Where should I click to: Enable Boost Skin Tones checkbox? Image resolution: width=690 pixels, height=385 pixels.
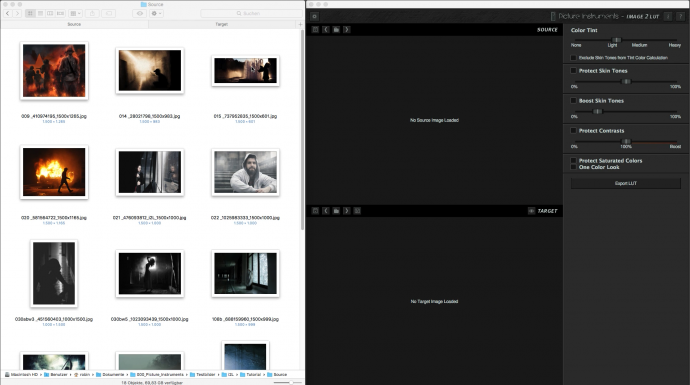coord(573,100)
